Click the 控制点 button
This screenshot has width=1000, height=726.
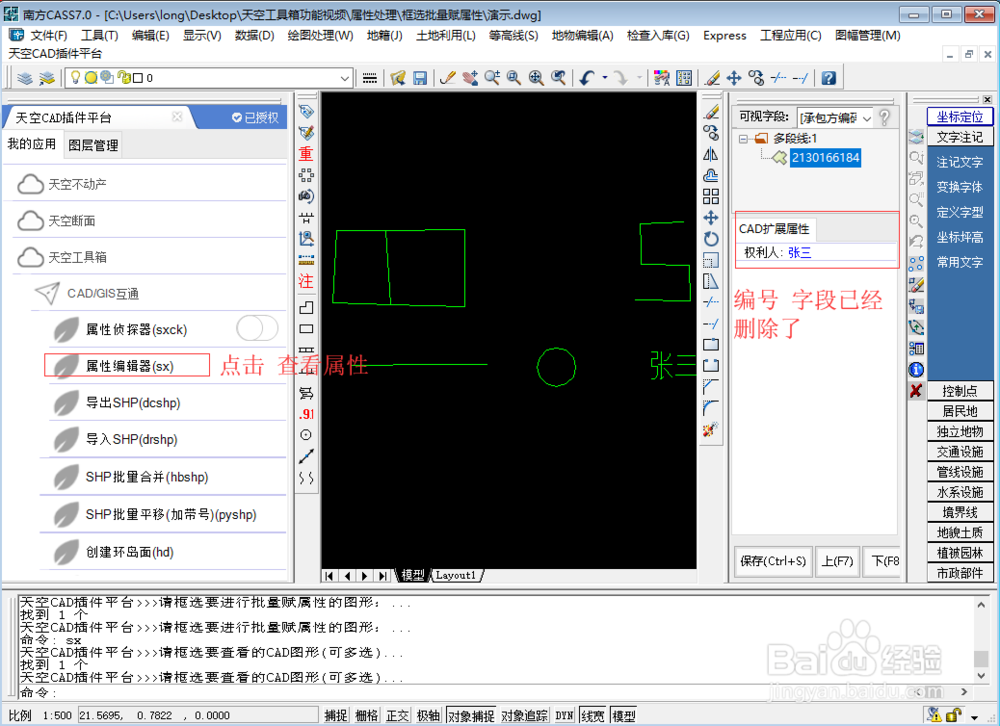(x=960, y=391)
